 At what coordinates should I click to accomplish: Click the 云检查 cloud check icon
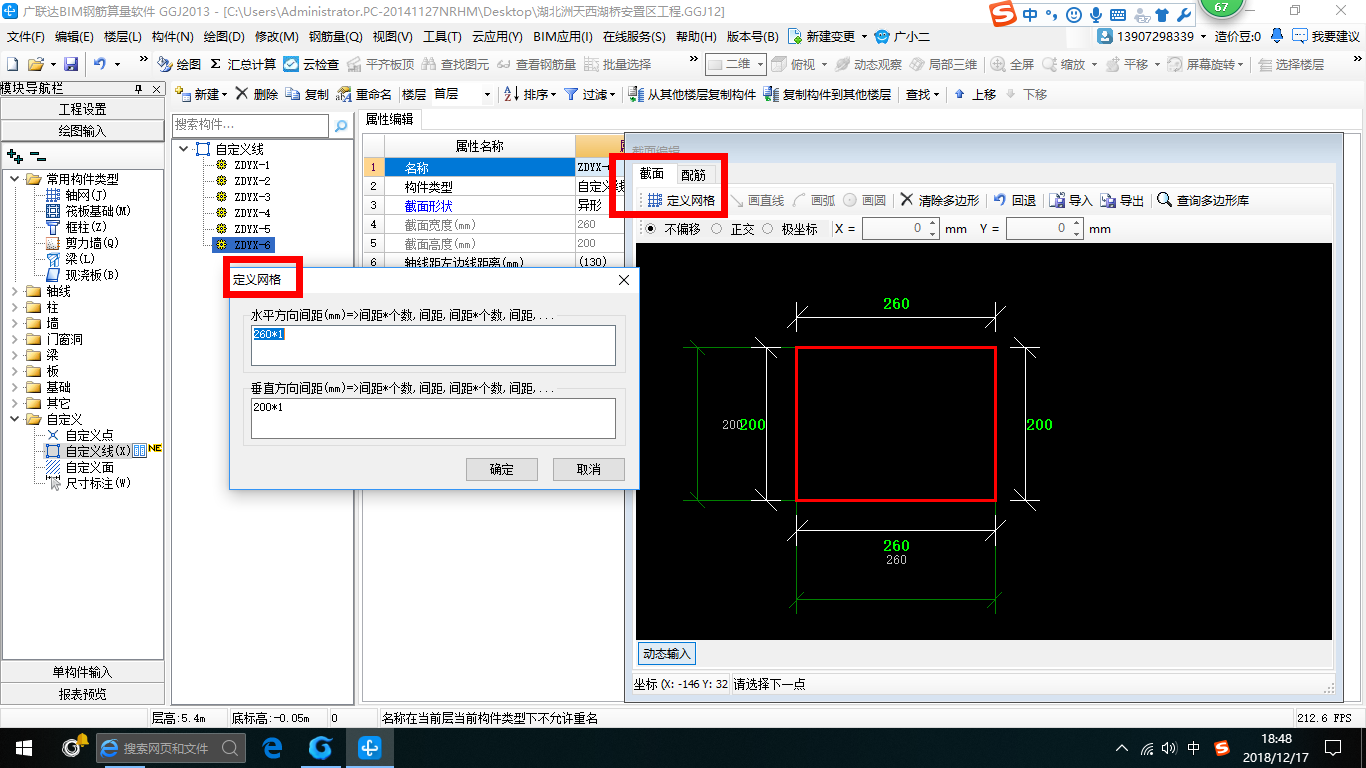point(291,64)
